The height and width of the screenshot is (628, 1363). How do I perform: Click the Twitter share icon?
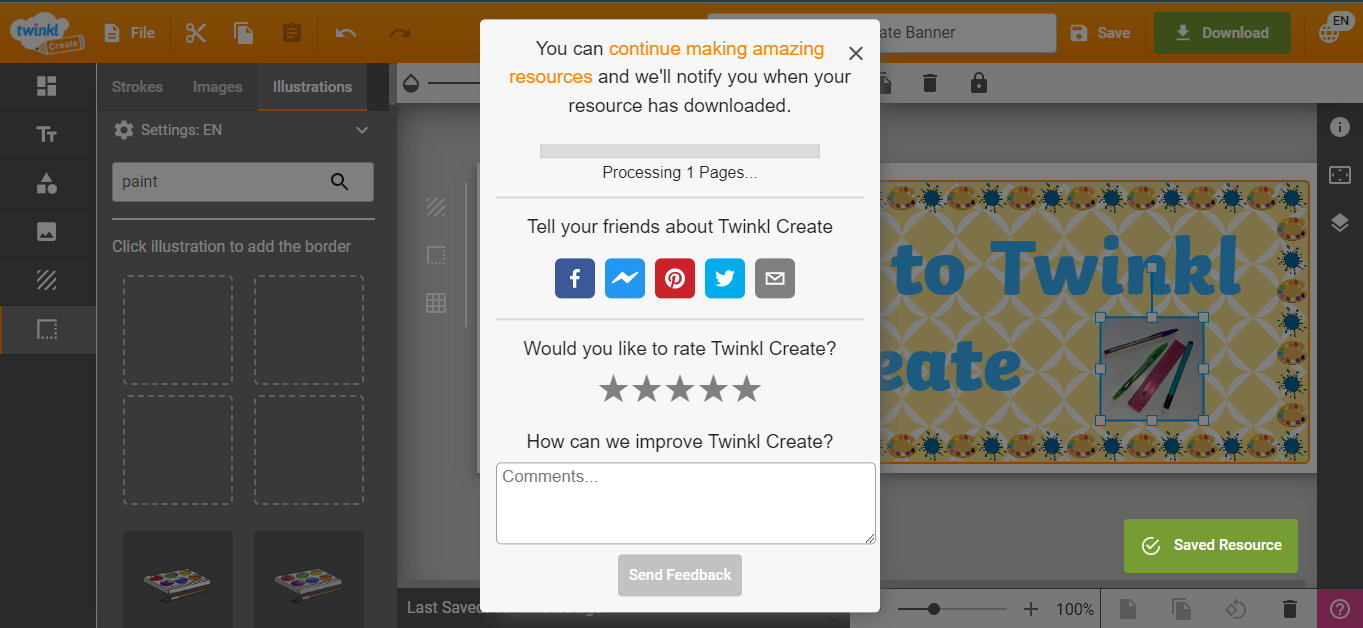tap(725, 279)
